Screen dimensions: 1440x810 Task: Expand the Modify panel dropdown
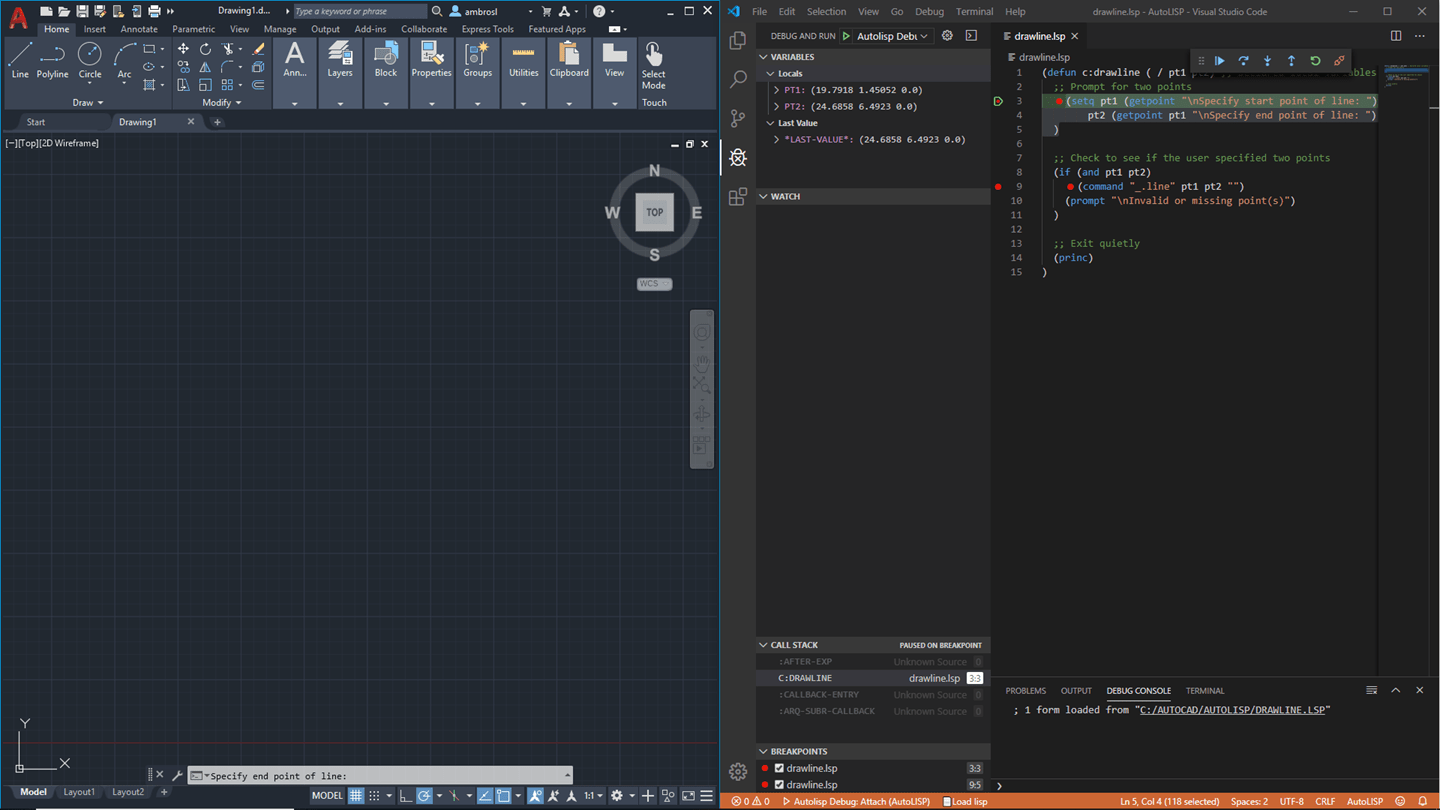(x=221, y=102)
